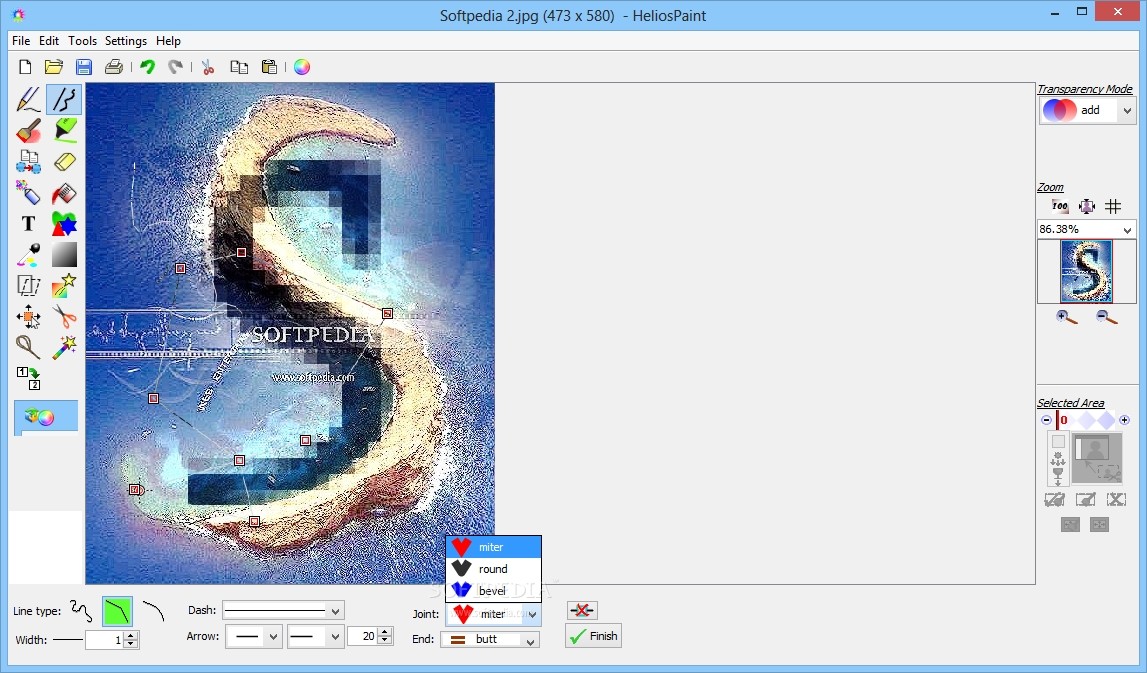The width and height of the screenshot is (1147, 673).
Task: Open the File menu
Action: click(x=21, y=41)
